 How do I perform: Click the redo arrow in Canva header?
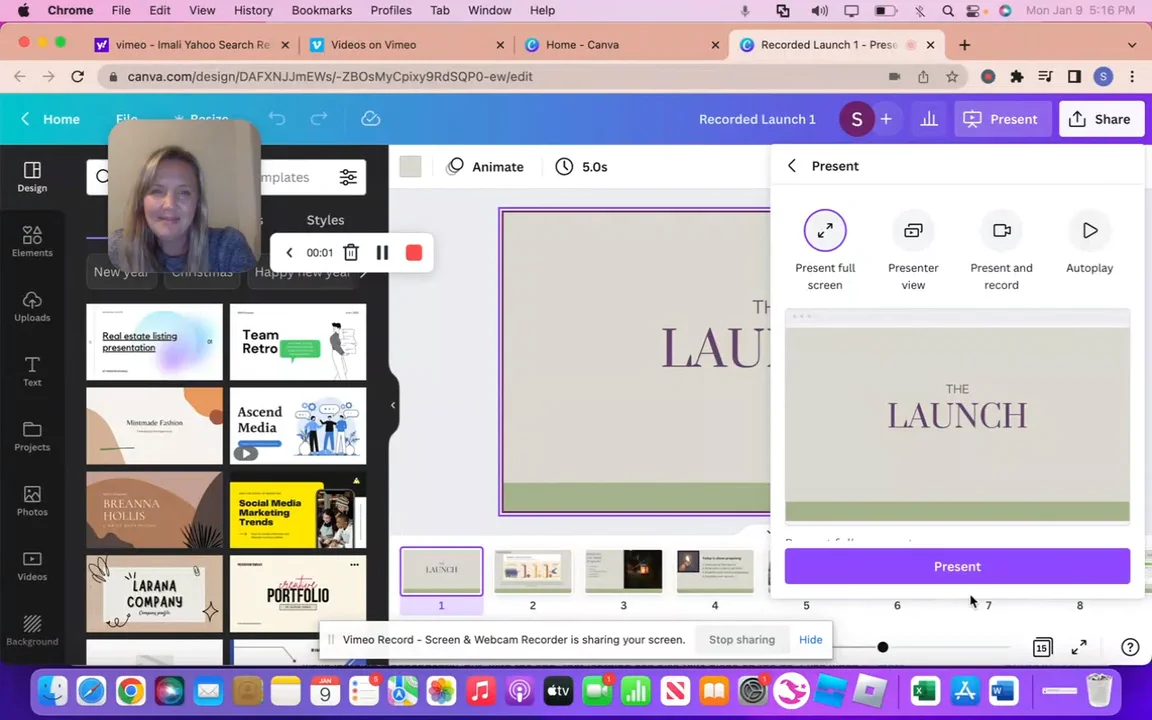(319, 118)
